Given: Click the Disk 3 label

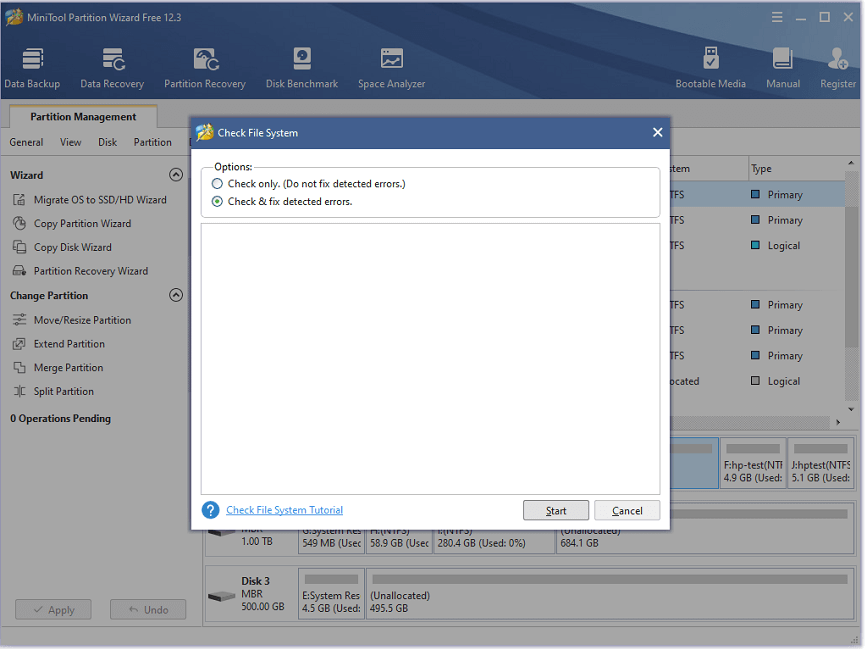Looking at the screenshot, I should coord(255,581).
